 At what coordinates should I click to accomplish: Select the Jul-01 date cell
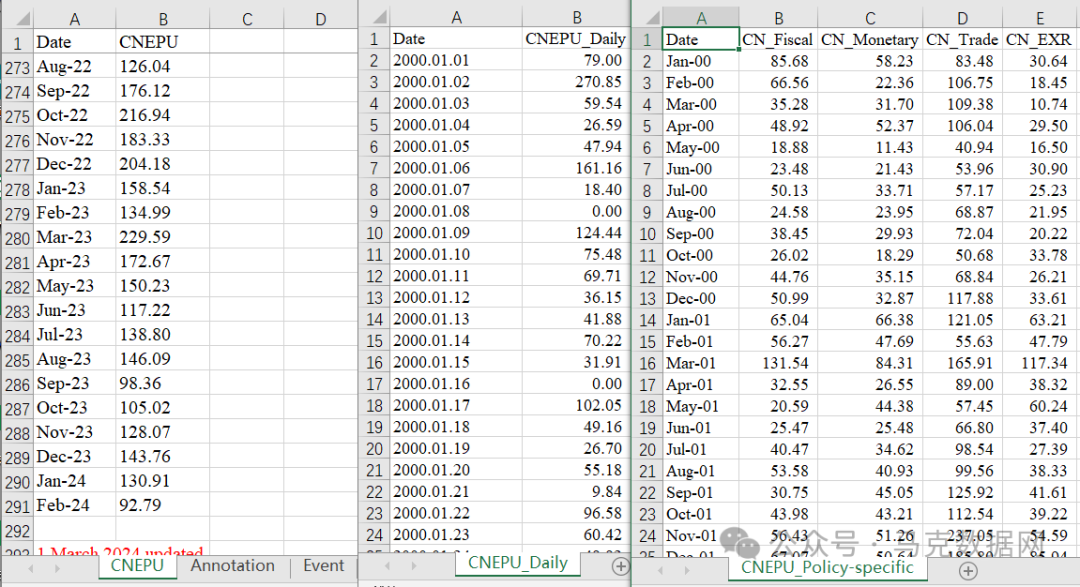coord(700,449)
